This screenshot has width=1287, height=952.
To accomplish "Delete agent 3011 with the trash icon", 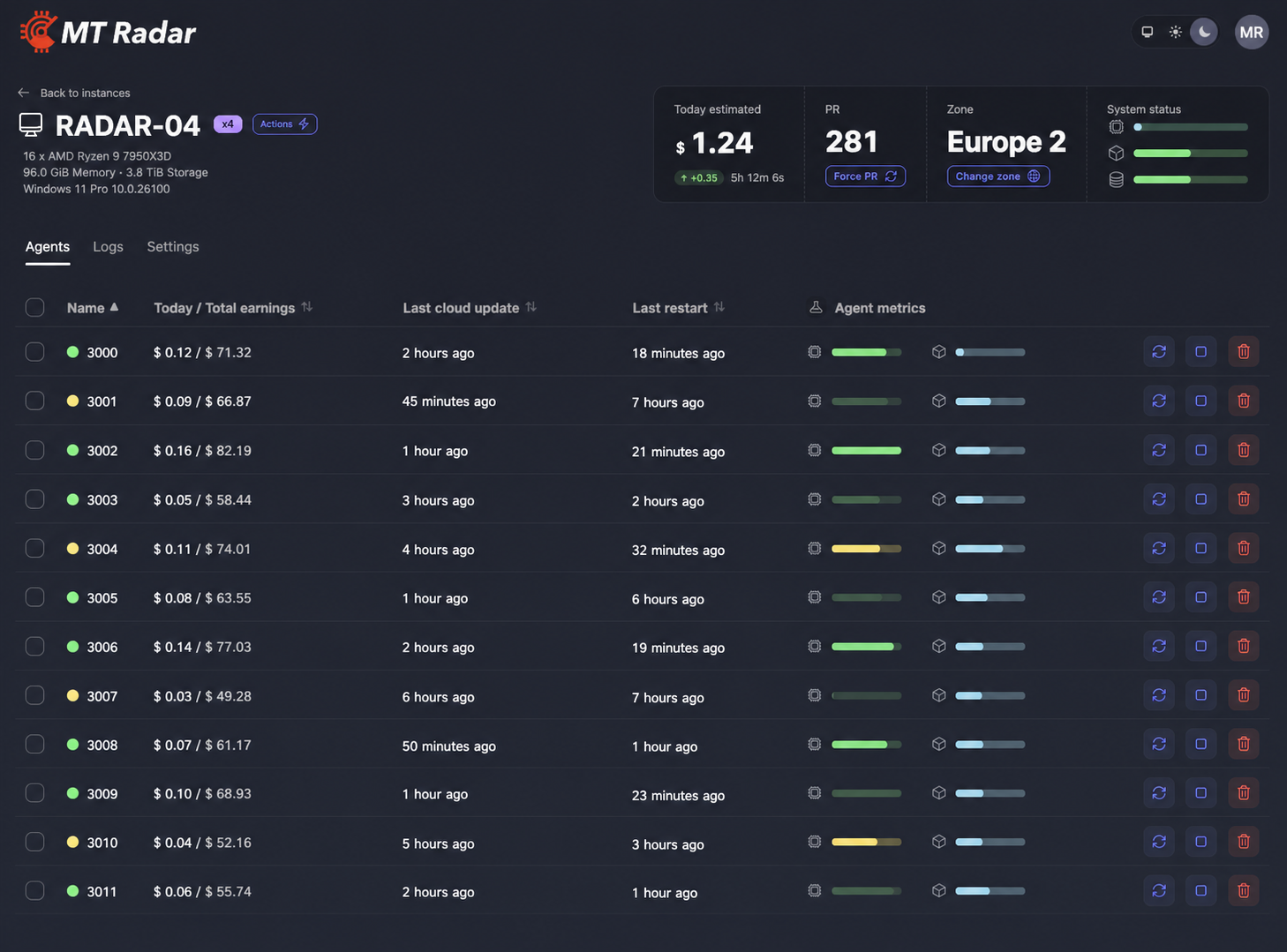I will click(x=1243, y=891).
